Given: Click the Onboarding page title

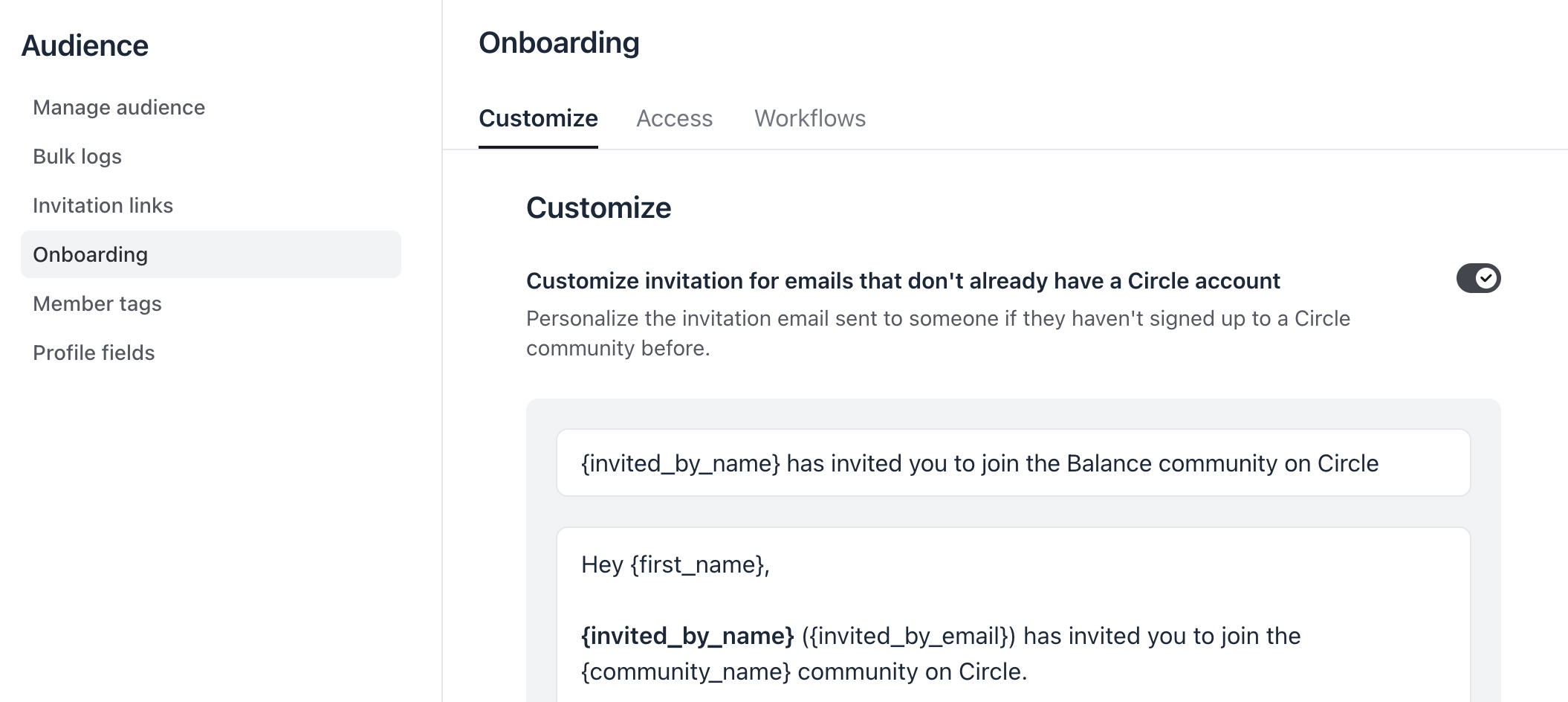Looking at the screenshot, I should 559,42.
